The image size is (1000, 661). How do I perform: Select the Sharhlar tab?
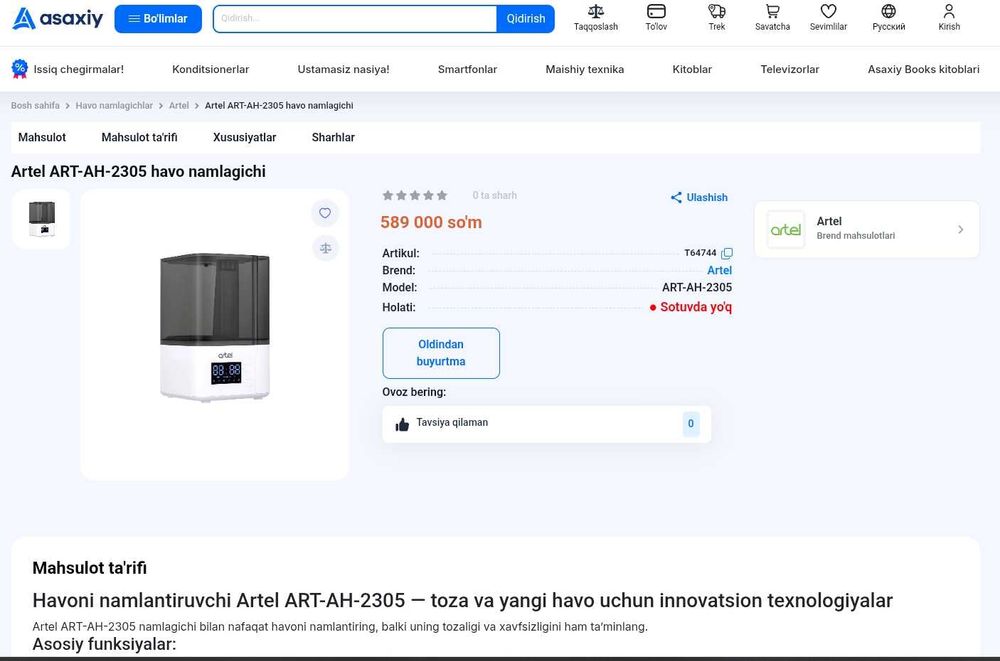(333, 137)
